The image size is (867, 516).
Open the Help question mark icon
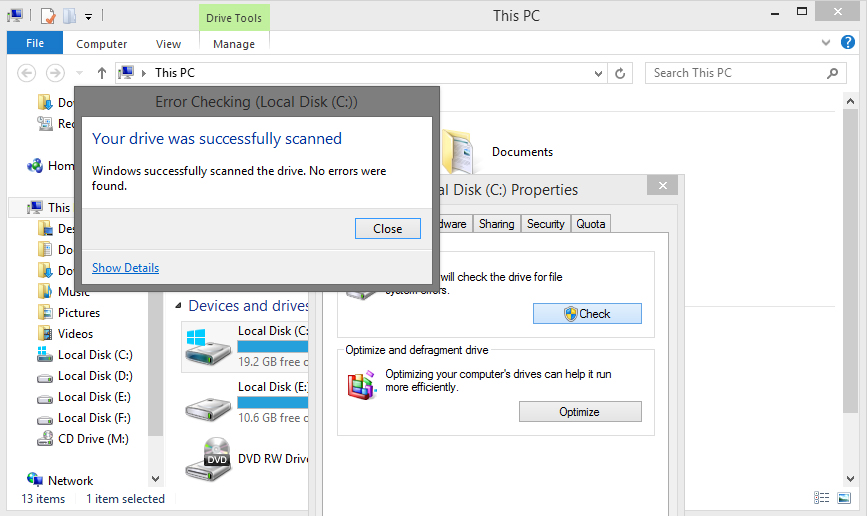847,43
